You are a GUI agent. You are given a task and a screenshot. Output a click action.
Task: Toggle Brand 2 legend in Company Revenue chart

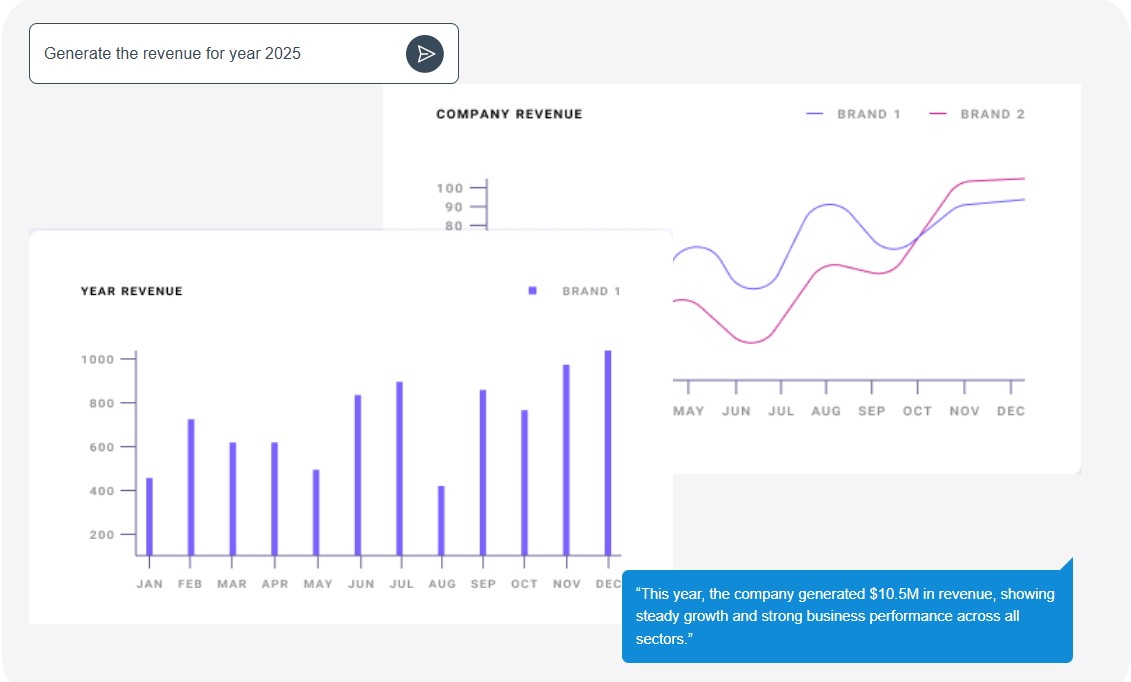(x=977, y=114)
